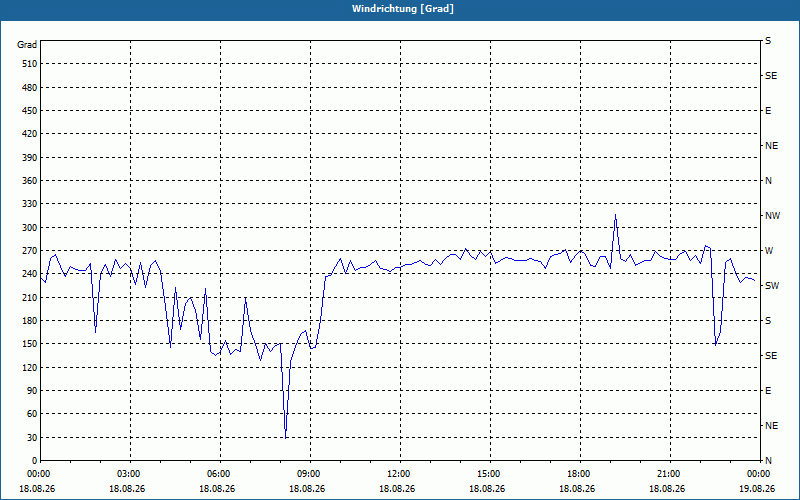Click the SW compass label on right axis

(772, 286)
